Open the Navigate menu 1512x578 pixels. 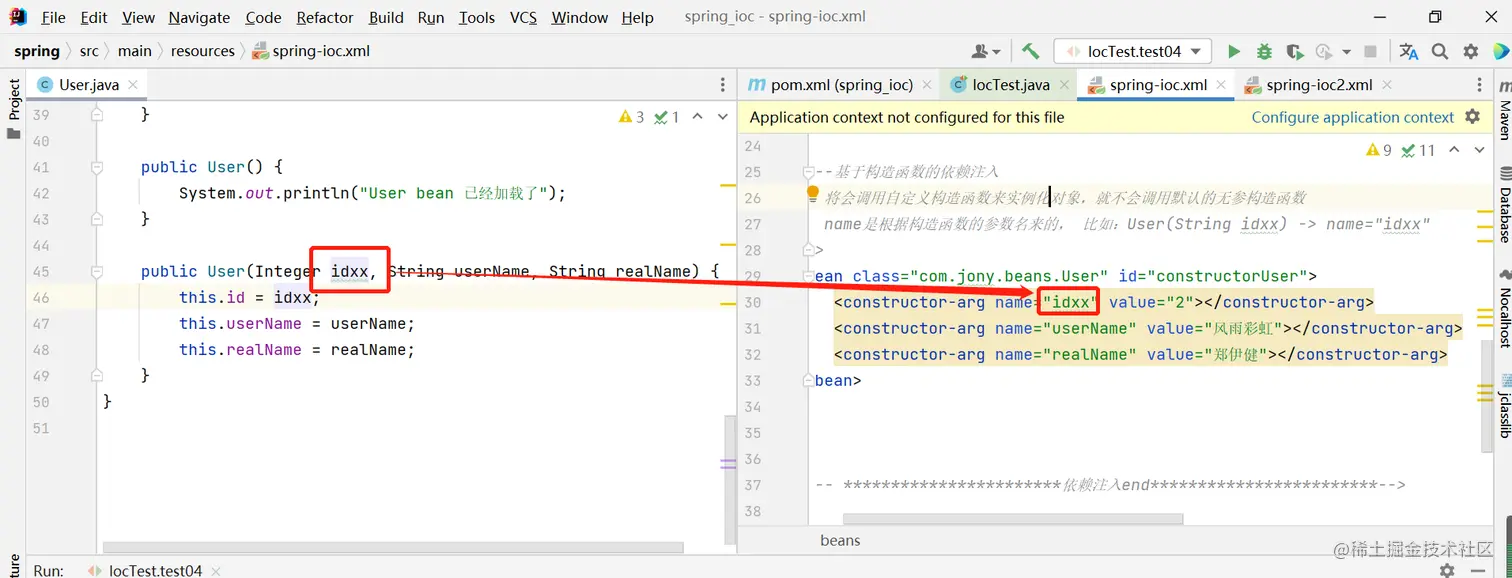point(199,17)
